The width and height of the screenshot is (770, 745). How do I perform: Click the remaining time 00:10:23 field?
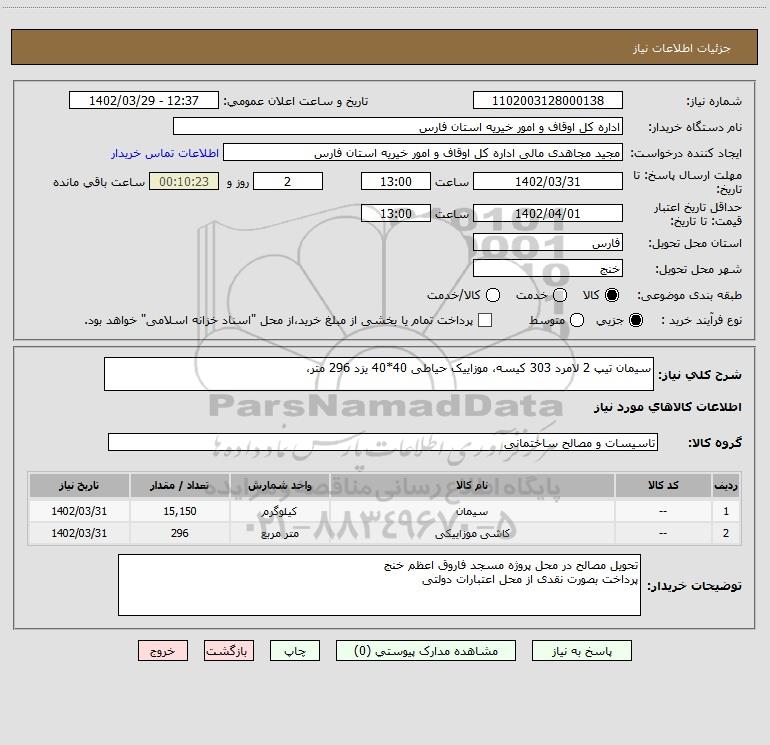184,181
